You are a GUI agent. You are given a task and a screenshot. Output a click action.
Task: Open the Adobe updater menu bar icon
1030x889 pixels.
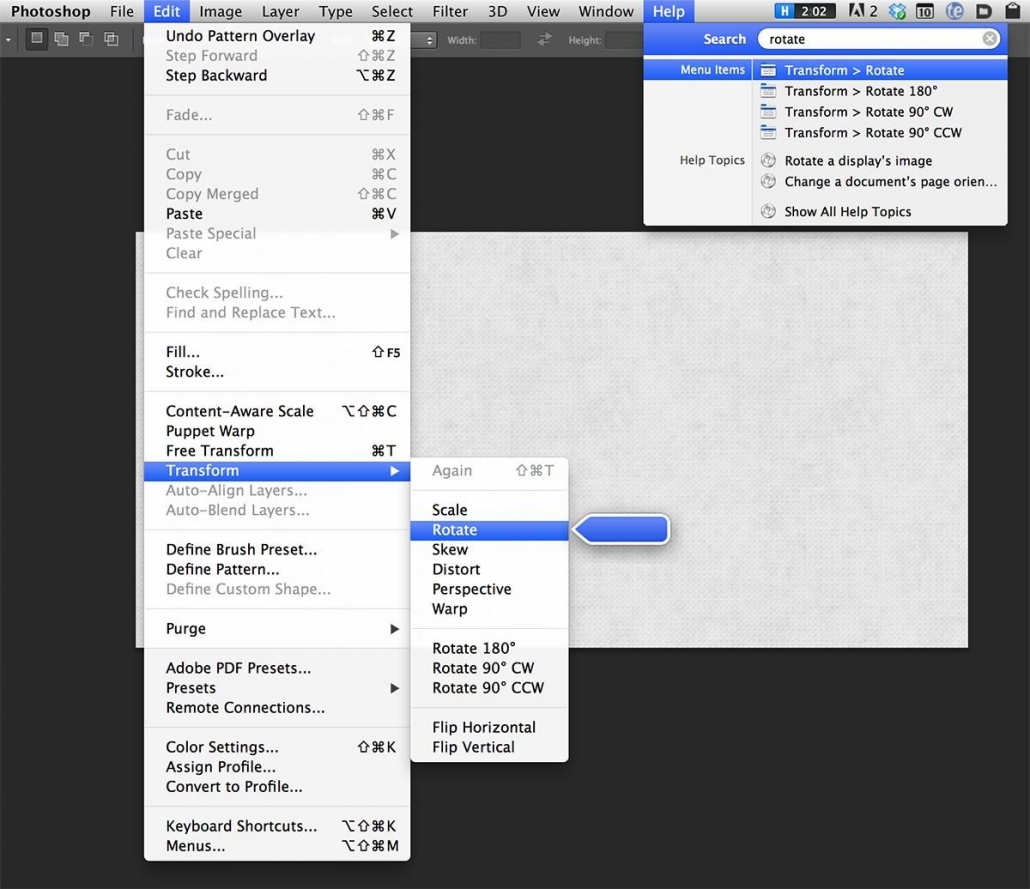pos(862,11)
